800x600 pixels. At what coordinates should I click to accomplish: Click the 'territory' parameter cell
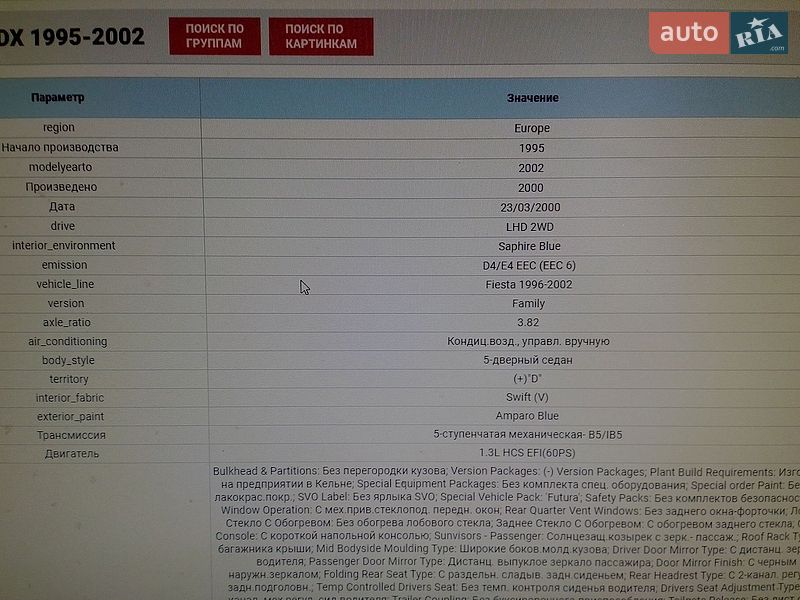click(x=69, y=379)
